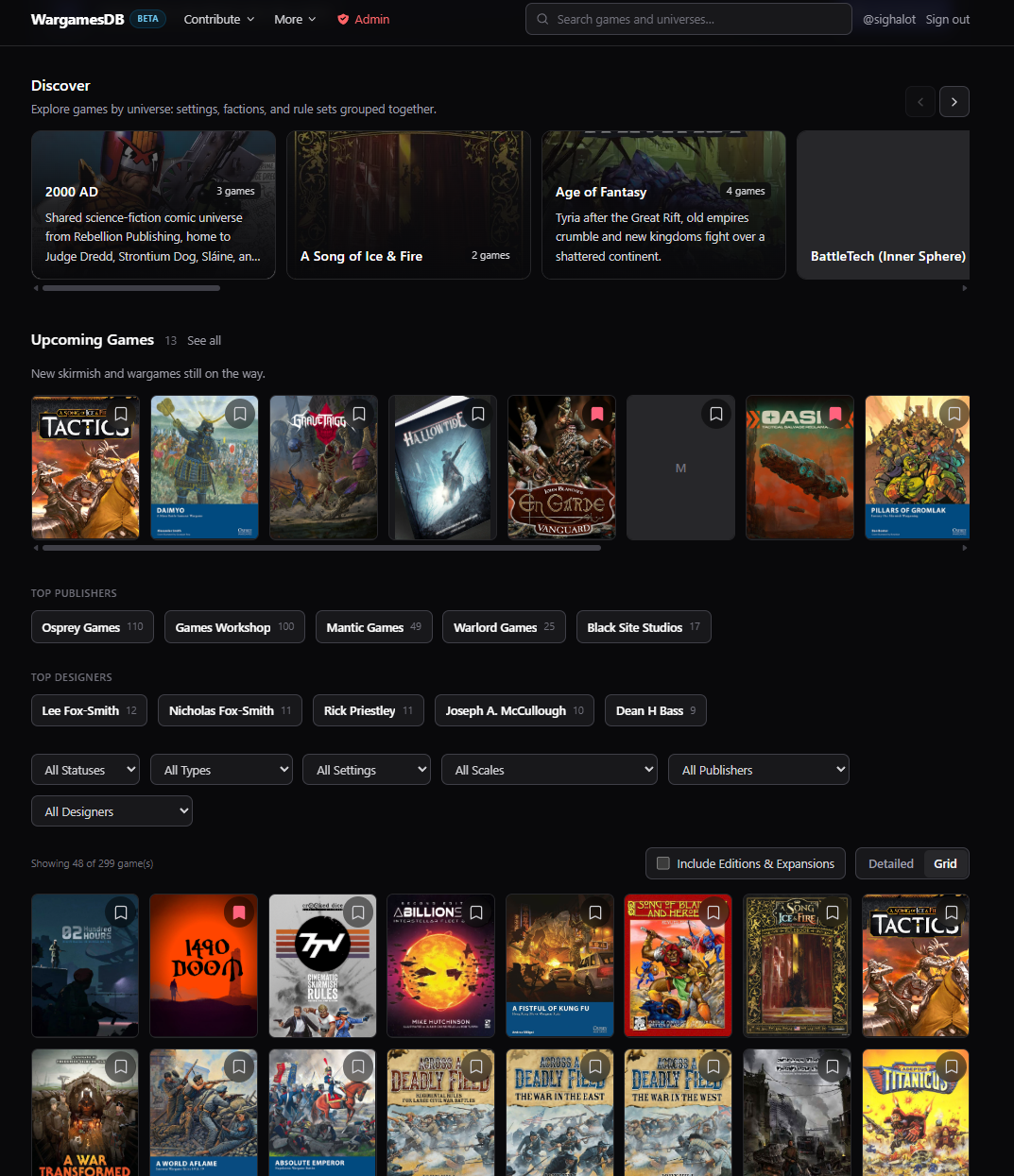Filter by Mantic Games publisher
The image size is (1014, 1176).
[374, 627]
